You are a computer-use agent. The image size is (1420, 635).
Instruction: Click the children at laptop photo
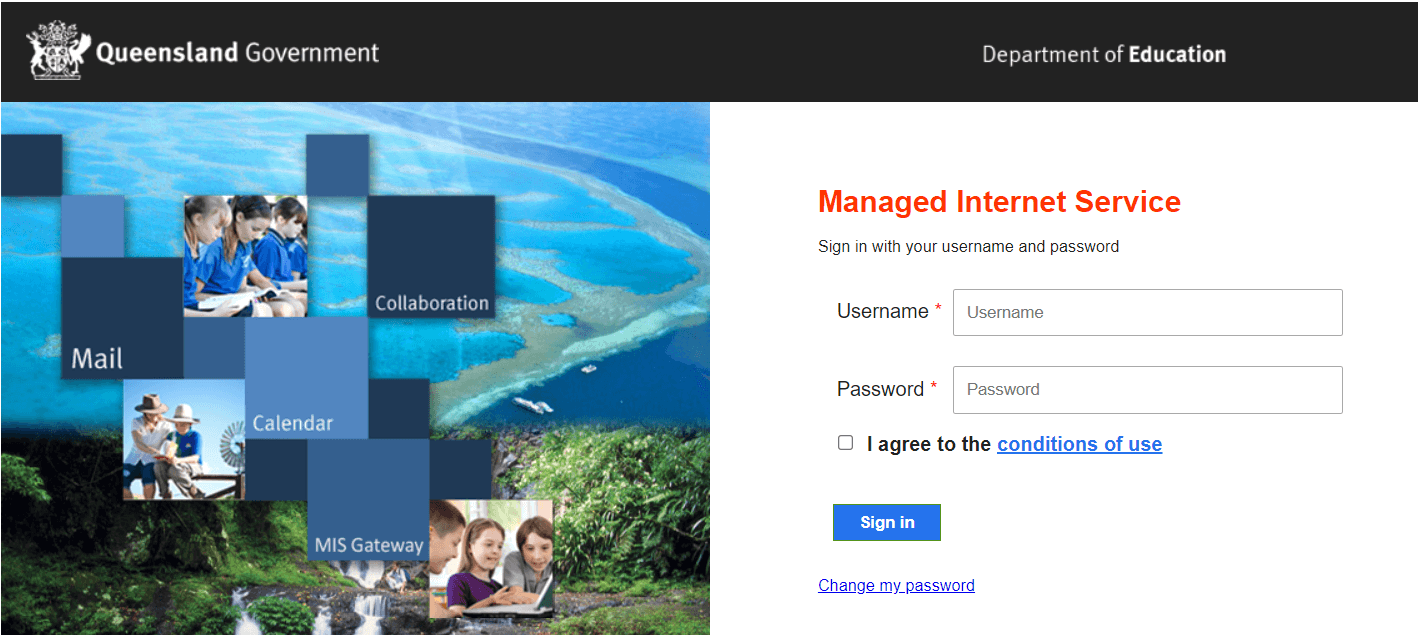491,558
